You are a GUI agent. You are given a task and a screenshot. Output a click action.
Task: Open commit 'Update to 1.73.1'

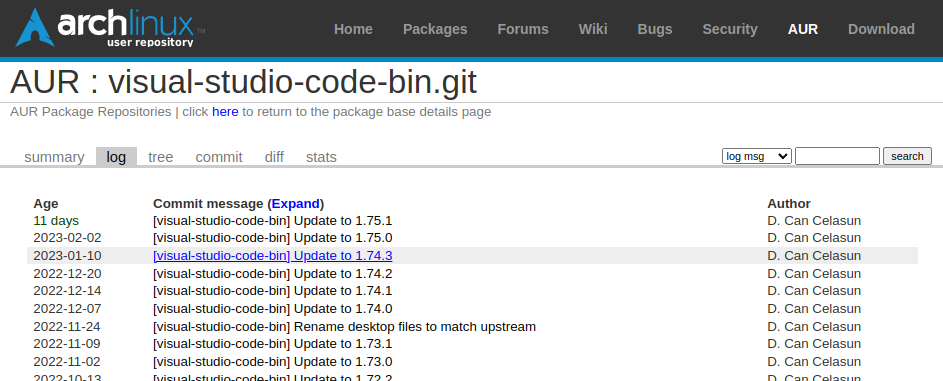click(272, 344)
